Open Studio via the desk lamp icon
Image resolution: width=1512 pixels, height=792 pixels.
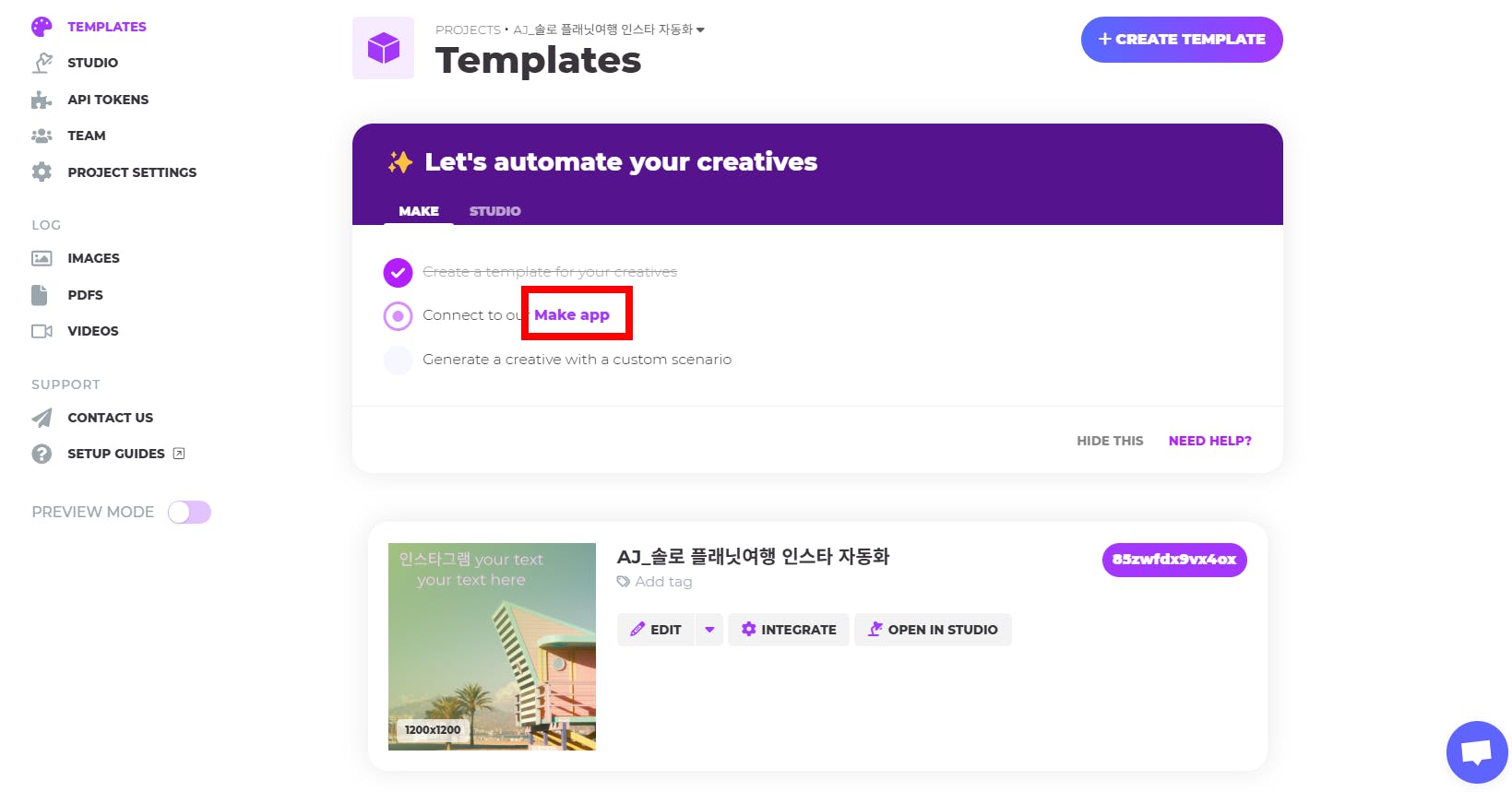tap(42, 63)
